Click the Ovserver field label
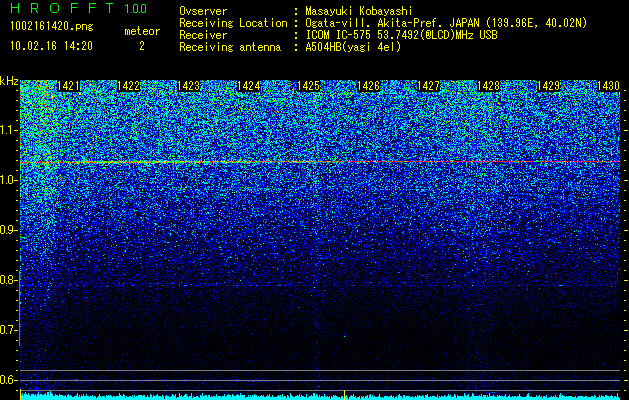Viewport: 629px width, 400px height. 203,11
